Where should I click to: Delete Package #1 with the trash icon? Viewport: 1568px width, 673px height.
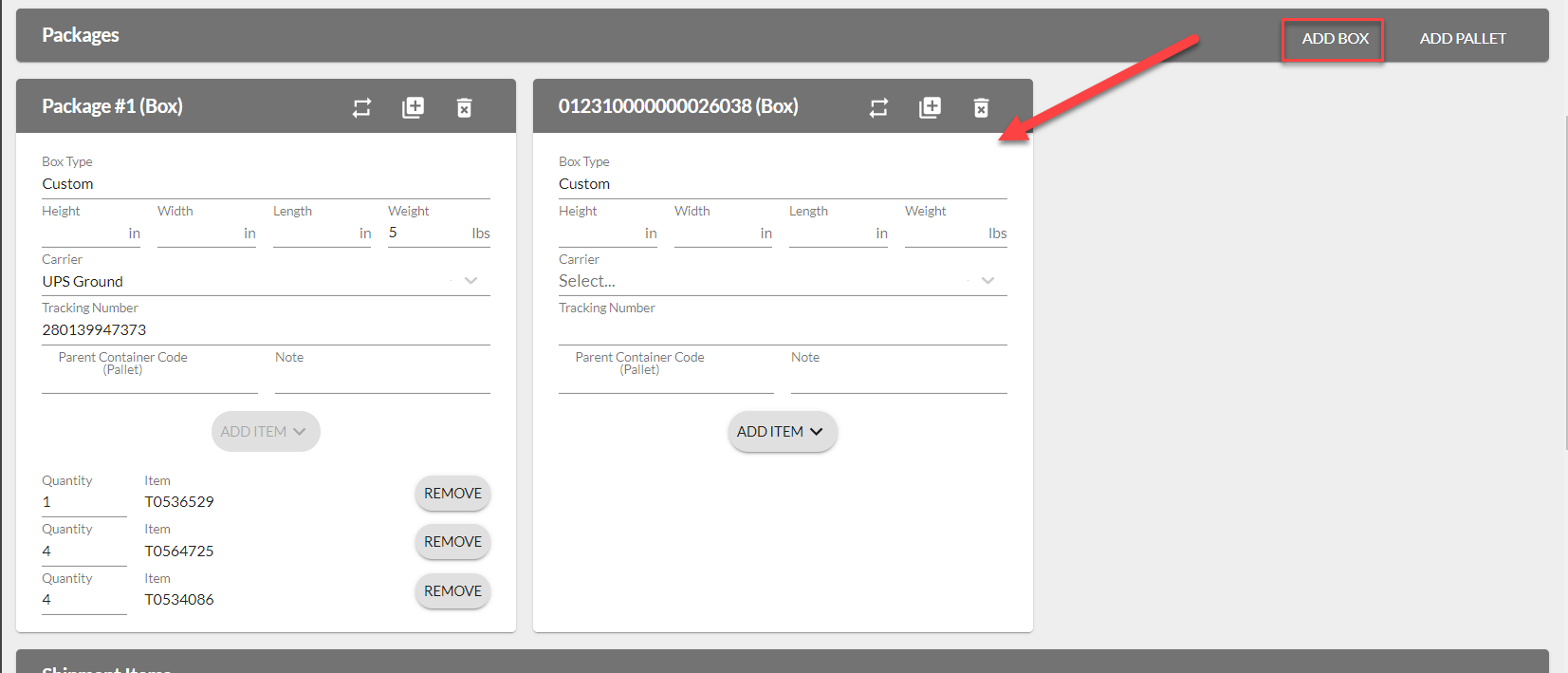[464, 107]
